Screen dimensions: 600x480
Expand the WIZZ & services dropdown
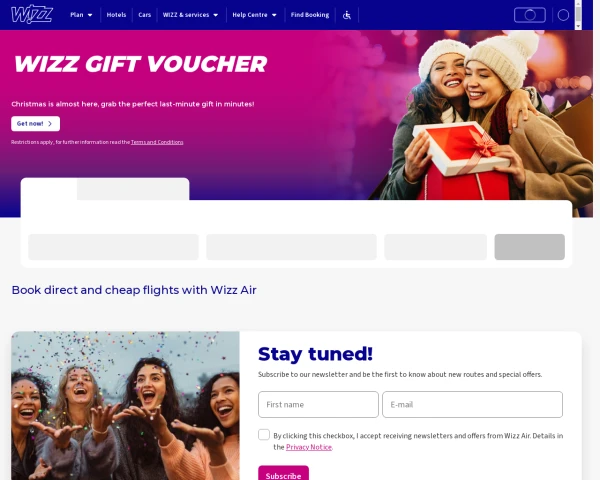tap(190, 15)
